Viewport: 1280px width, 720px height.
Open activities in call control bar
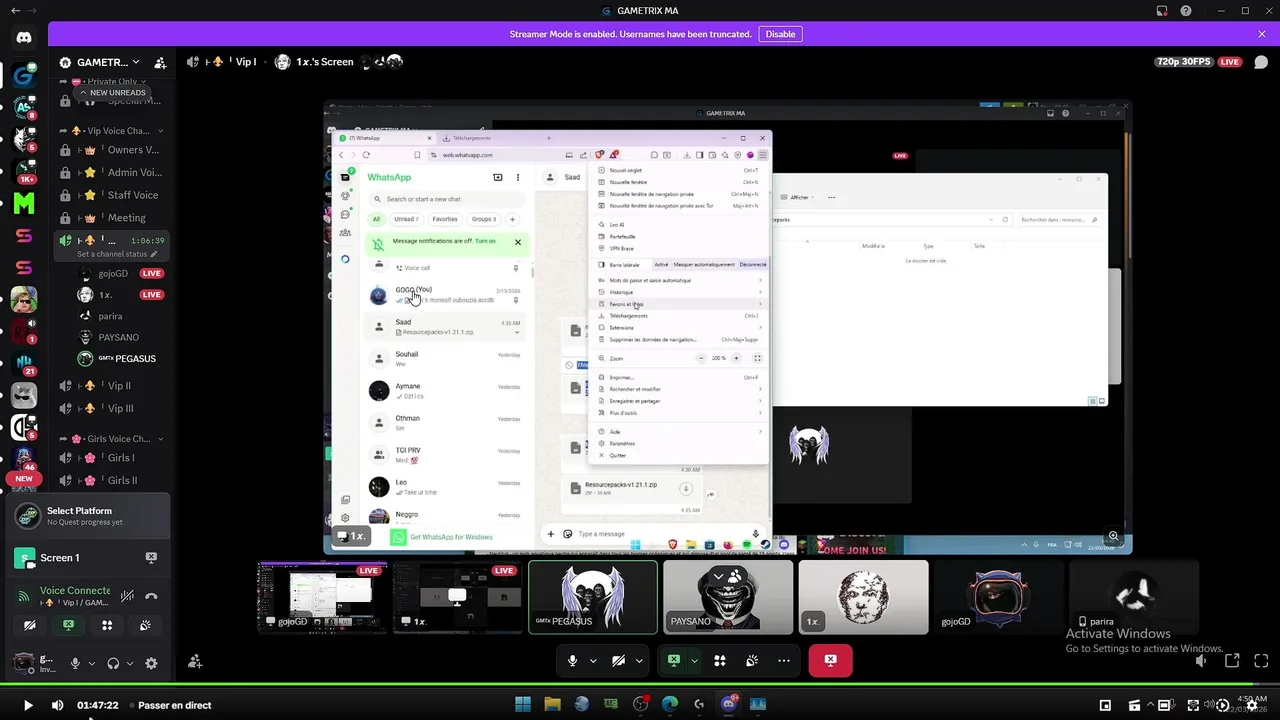(719, 660)
